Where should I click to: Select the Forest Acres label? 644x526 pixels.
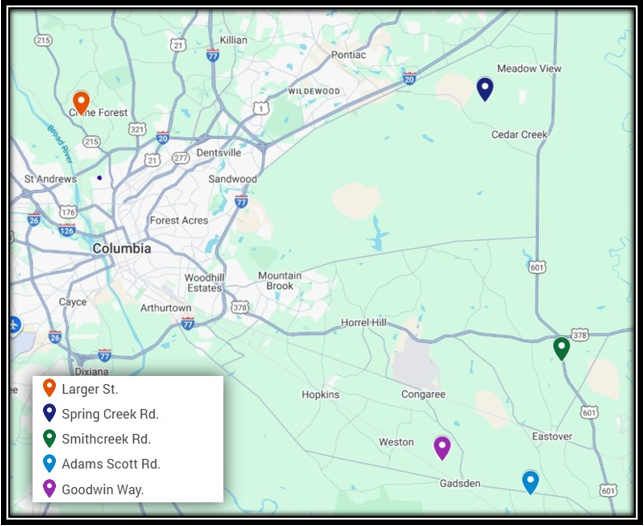178,220
